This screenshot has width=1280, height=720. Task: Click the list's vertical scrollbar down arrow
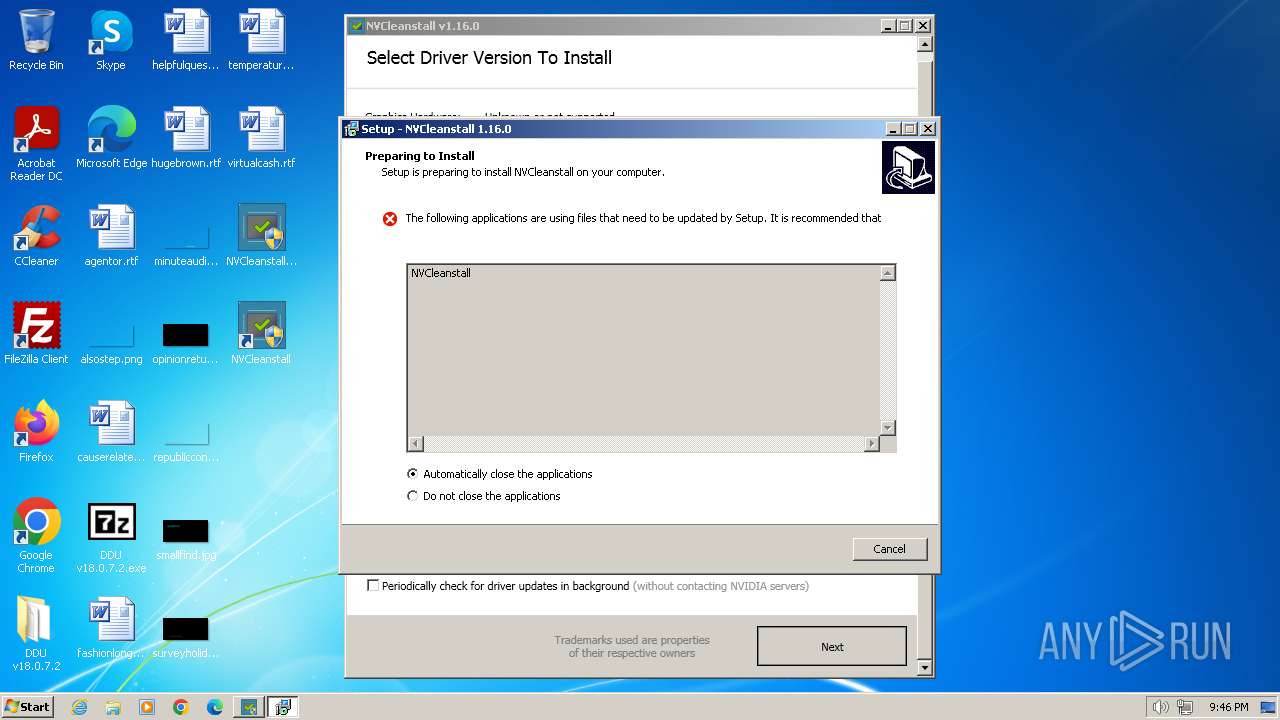[x=887, y=427]
